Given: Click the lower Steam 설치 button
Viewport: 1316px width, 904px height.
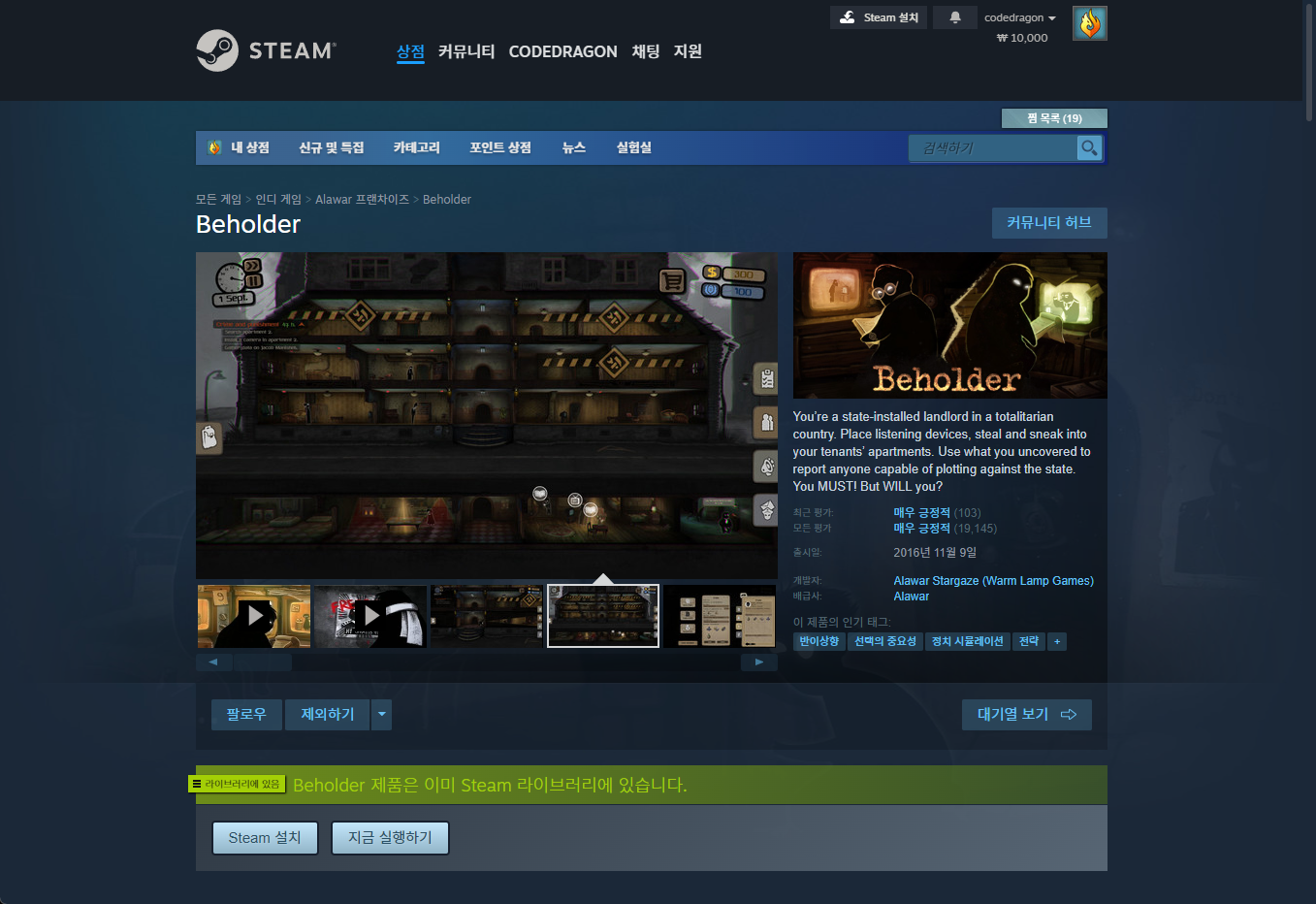Looking at the screenshot, I should click(x=265, y=838).
